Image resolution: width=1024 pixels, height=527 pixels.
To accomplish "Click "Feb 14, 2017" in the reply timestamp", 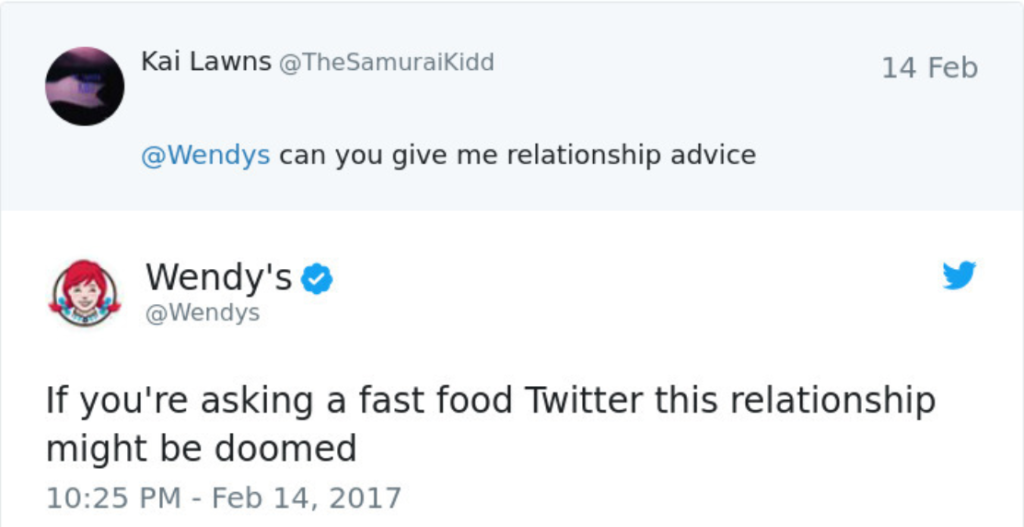I will pos(305,497).
